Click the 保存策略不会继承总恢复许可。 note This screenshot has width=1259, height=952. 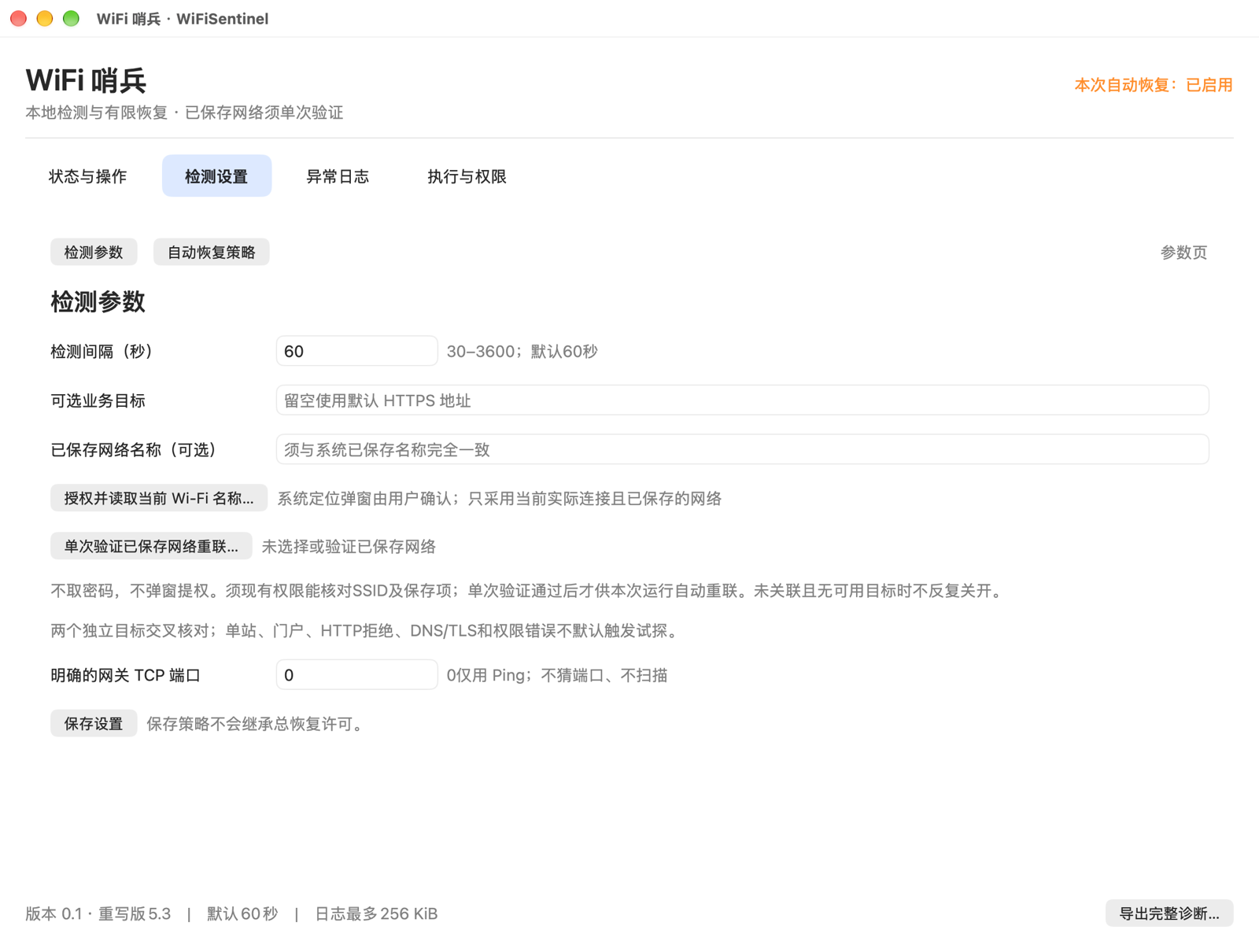(x=257, y=724)
